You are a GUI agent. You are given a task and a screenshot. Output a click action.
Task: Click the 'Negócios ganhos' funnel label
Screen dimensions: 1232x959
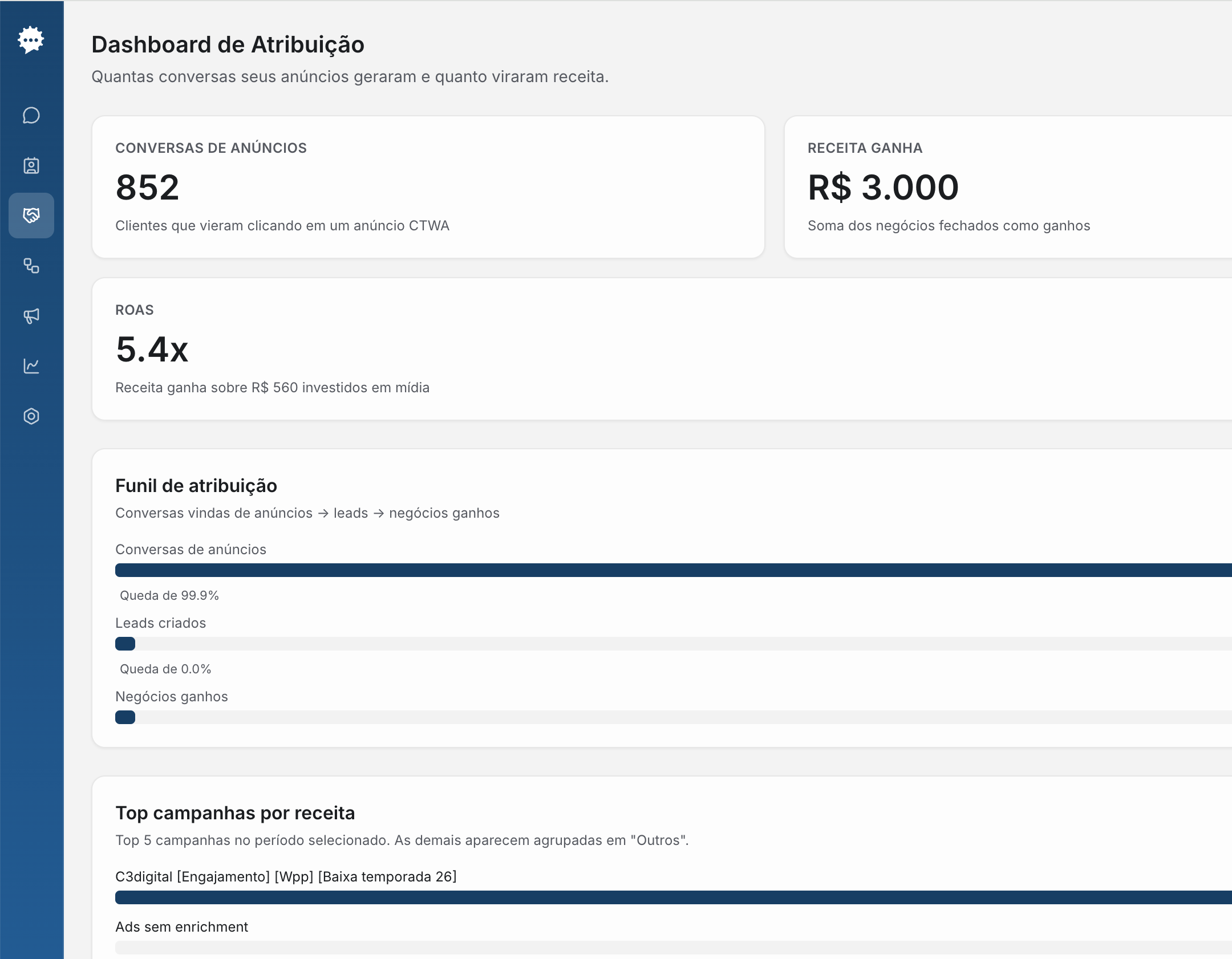tap(171, 697)
